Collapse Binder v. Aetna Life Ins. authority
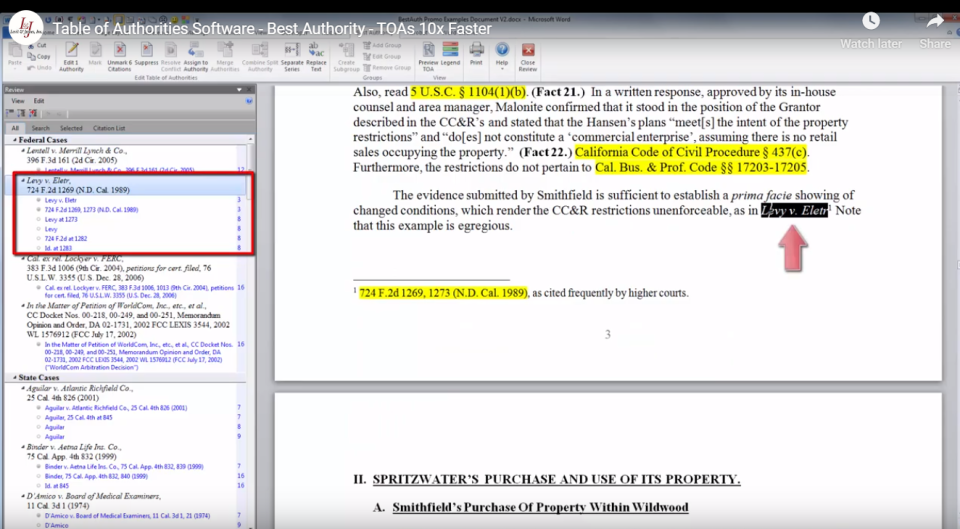 [23, 447]
